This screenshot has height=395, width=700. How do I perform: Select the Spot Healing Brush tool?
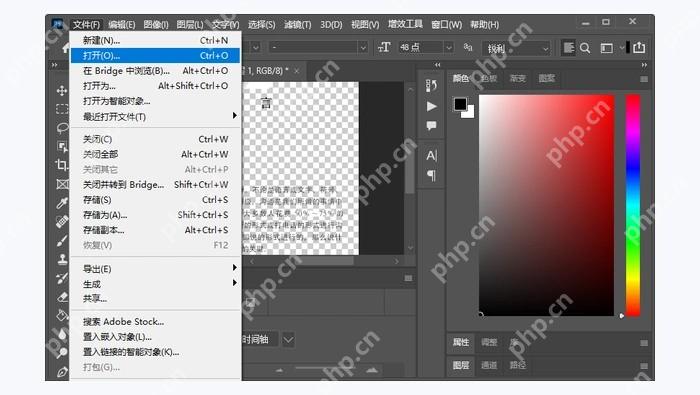click(x=62, y=222)
